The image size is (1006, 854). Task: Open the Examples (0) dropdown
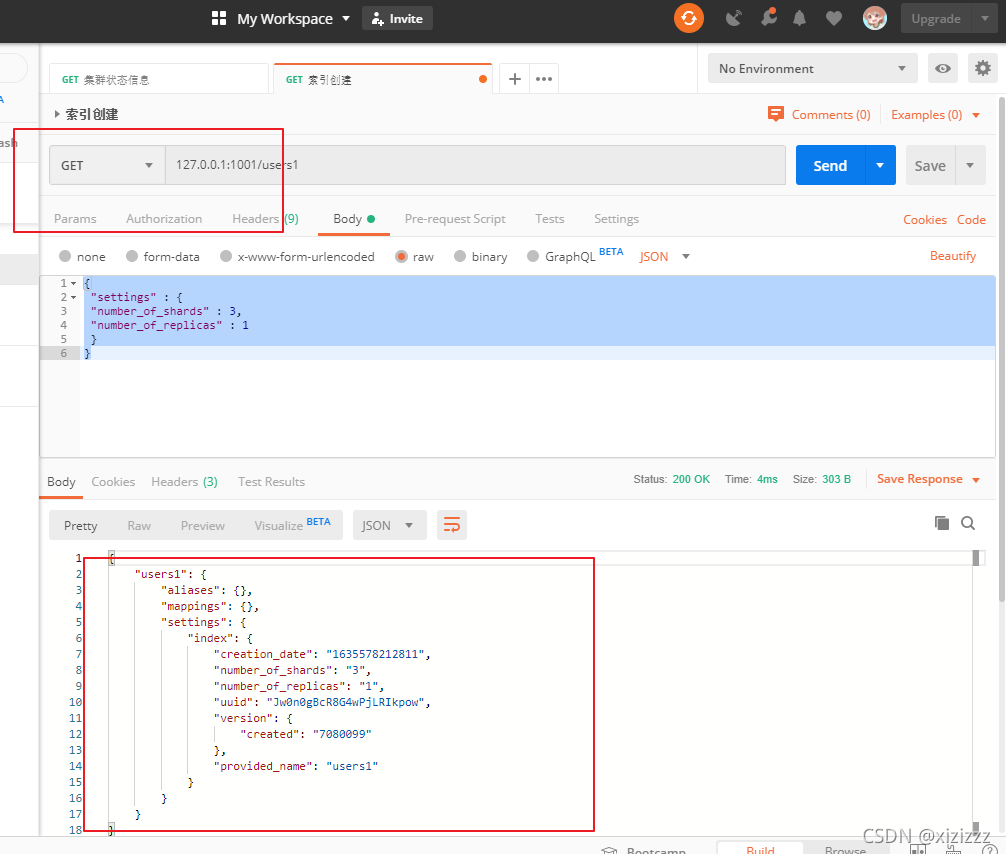pyautogui.click(x=935, y=115)
